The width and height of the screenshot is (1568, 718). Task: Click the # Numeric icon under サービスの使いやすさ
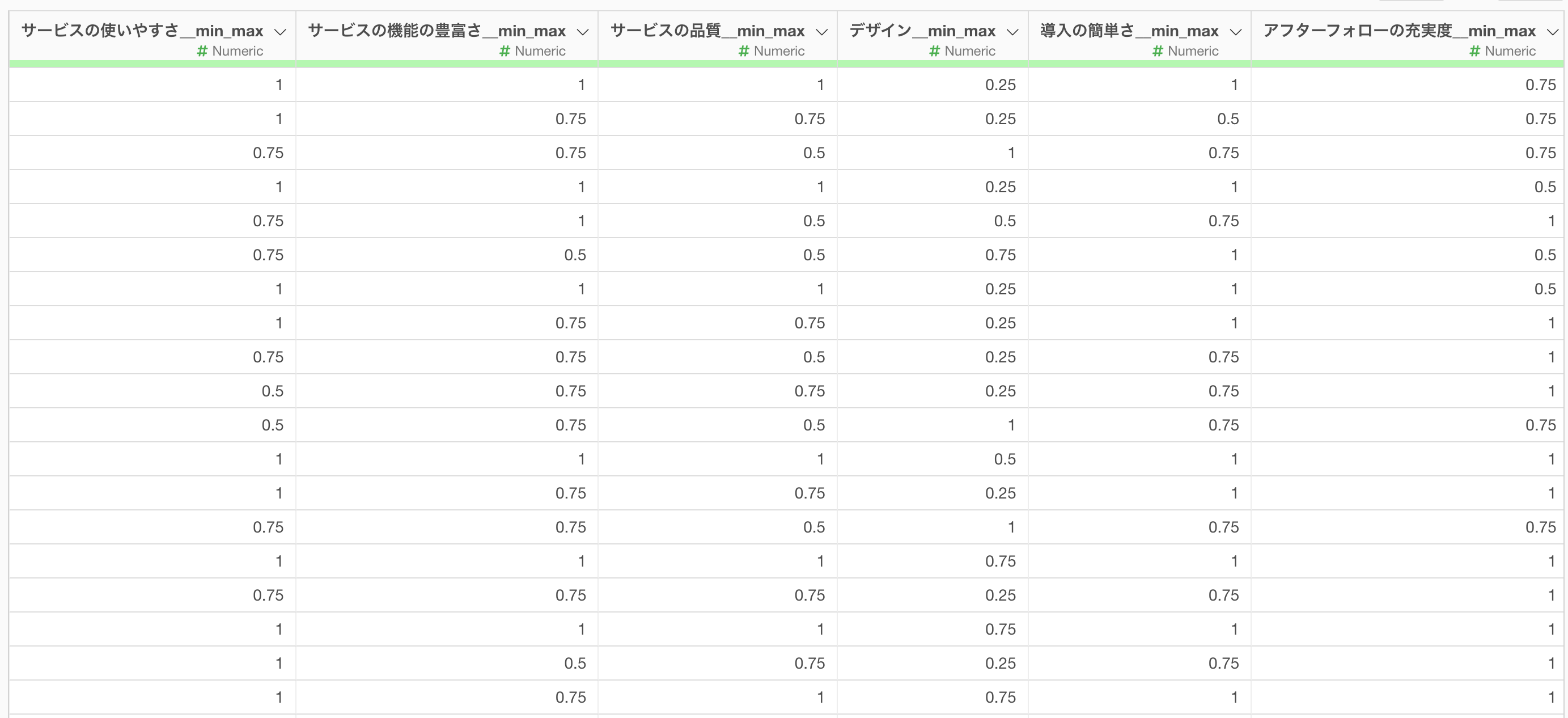click(202, 51)
